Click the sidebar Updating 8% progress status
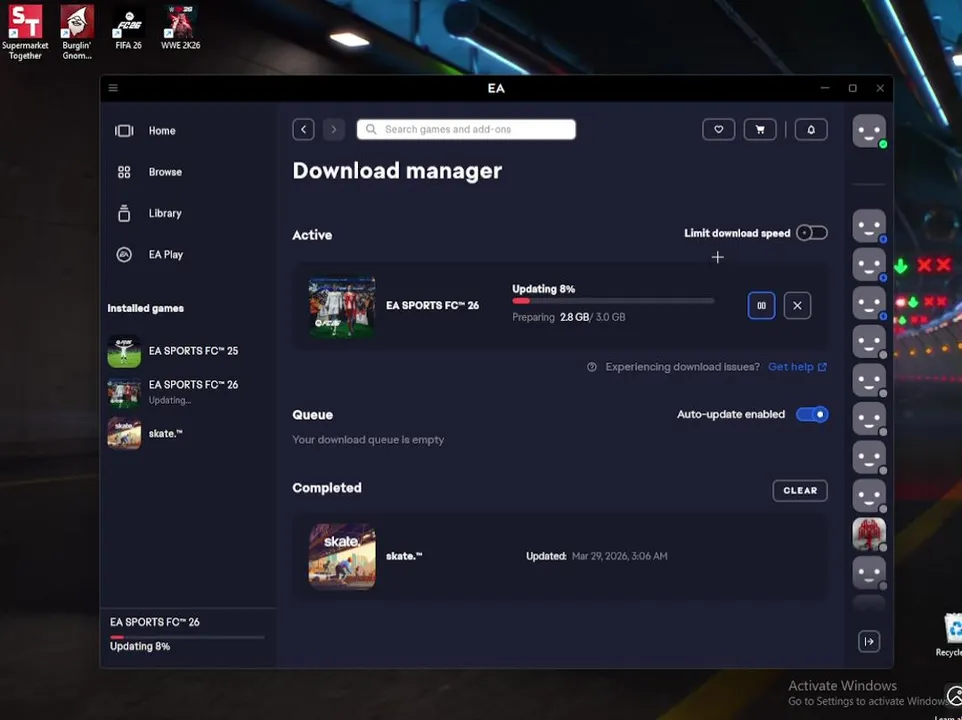Screen dimensions: 962x720 pos(140,646)
